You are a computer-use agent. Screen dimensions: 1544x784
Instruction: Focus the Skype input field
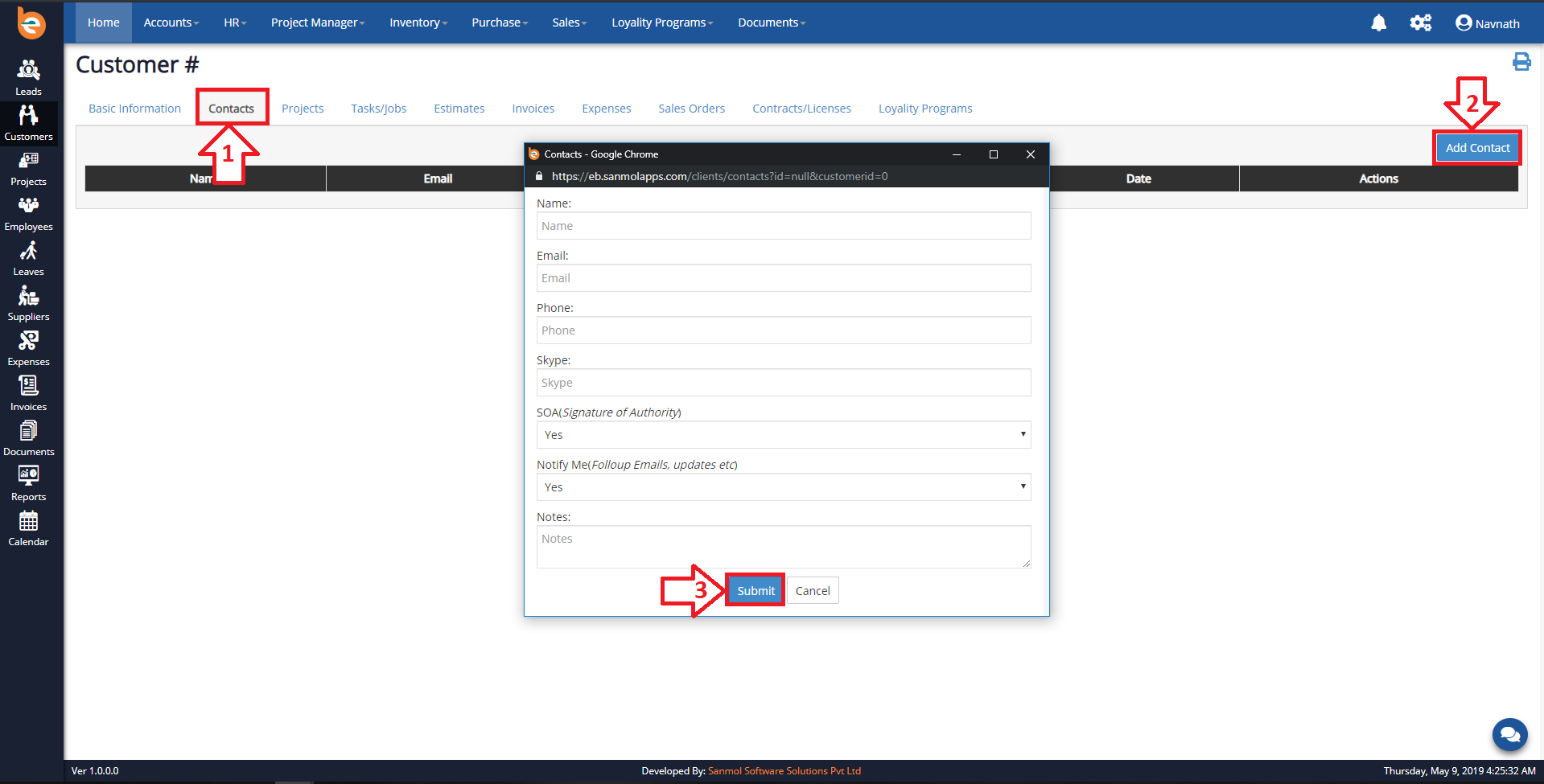click(784, 383)
